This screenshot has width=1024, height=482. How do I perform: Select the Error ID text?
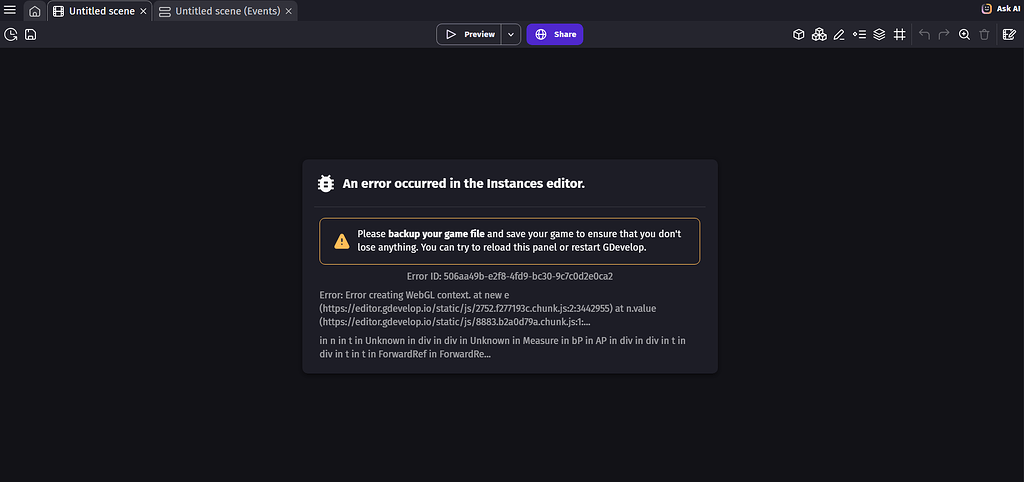509,276
